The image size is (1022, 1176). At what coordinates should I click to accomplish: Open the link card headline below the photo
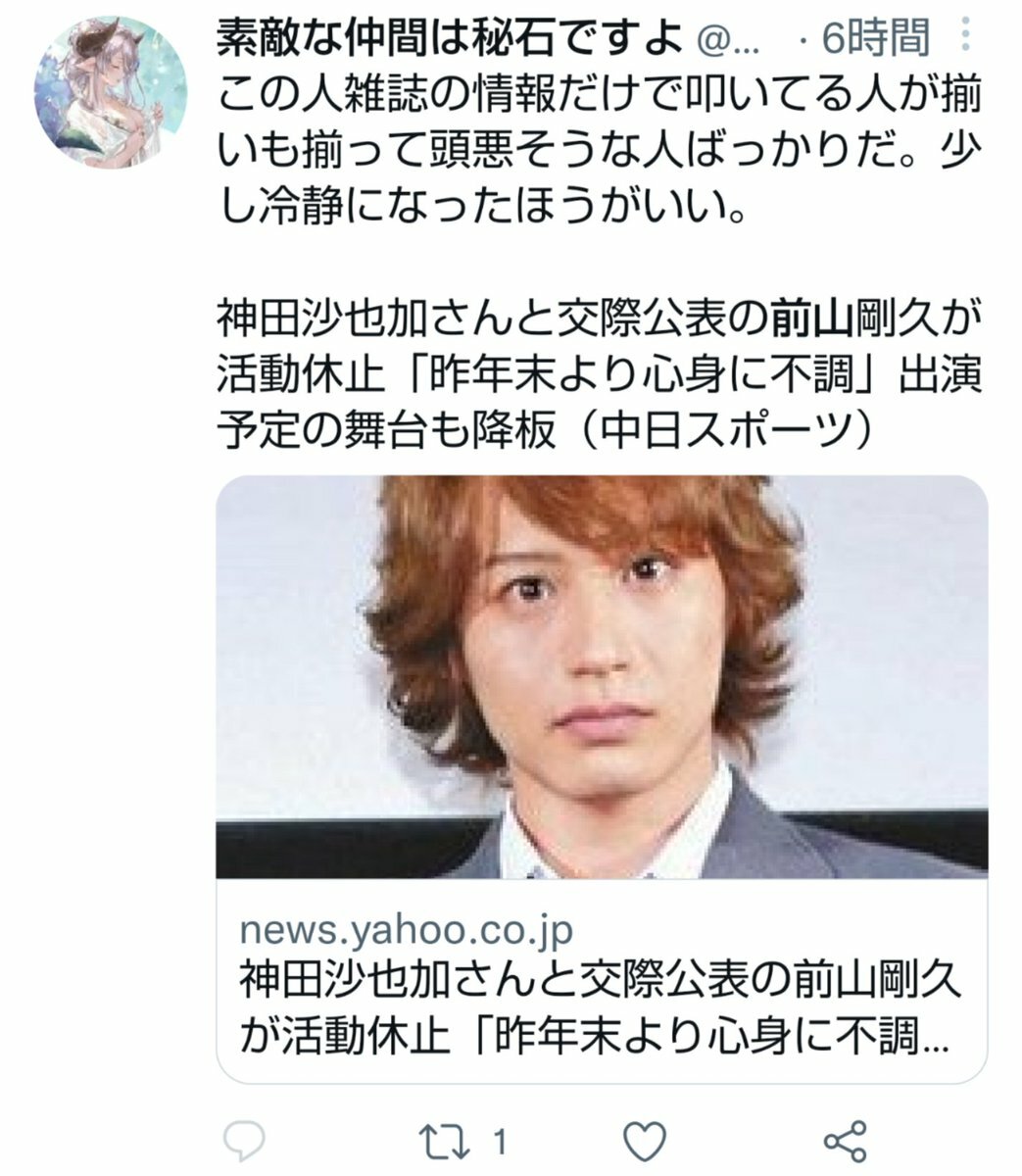tap(600, 1006)
